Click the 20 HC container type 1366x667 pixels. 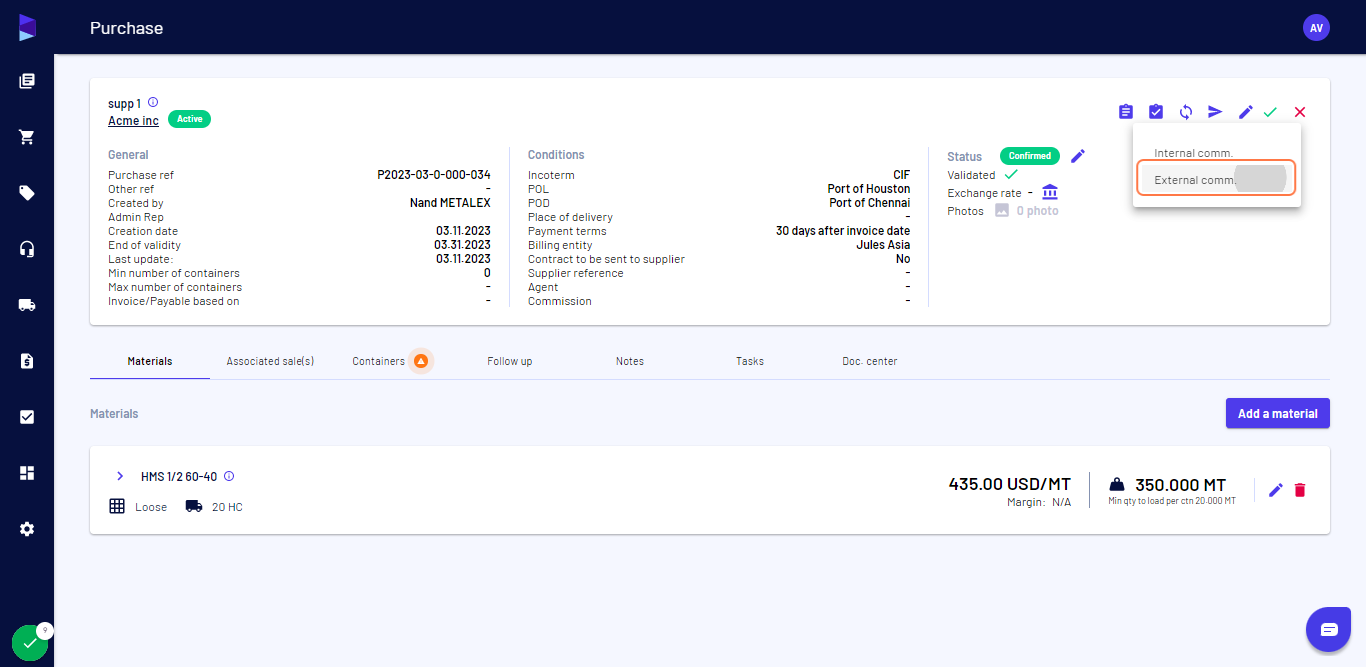click(x=227, y=507)
